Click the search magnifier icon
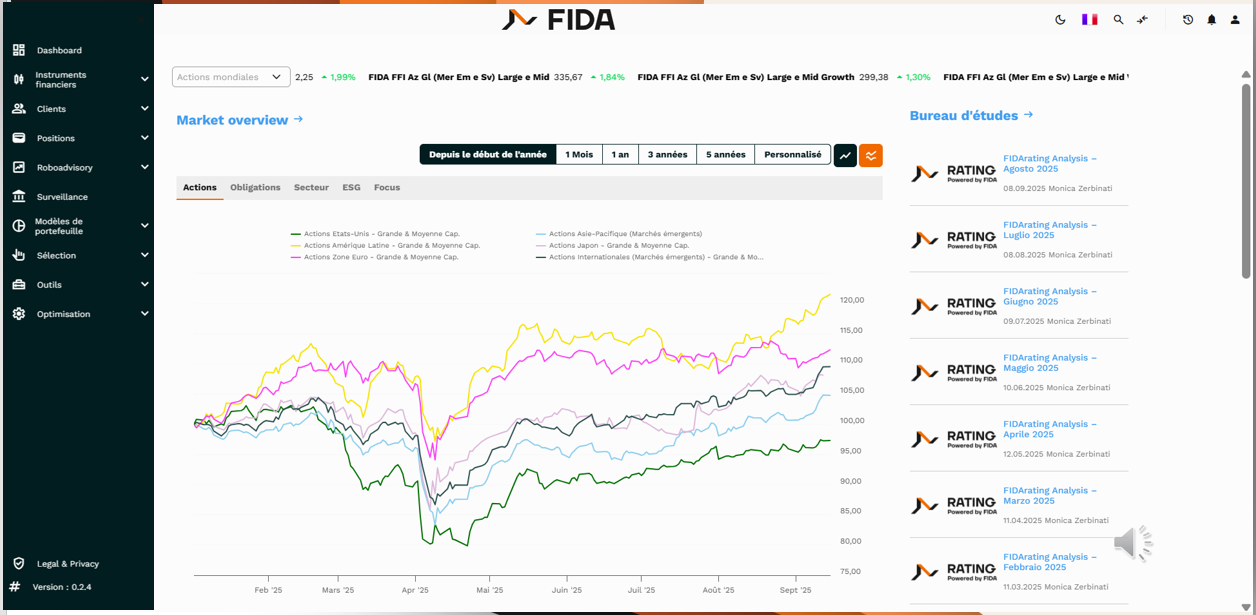The width and height of the screenshot is (1256, 615). (x=1118, y=20)
